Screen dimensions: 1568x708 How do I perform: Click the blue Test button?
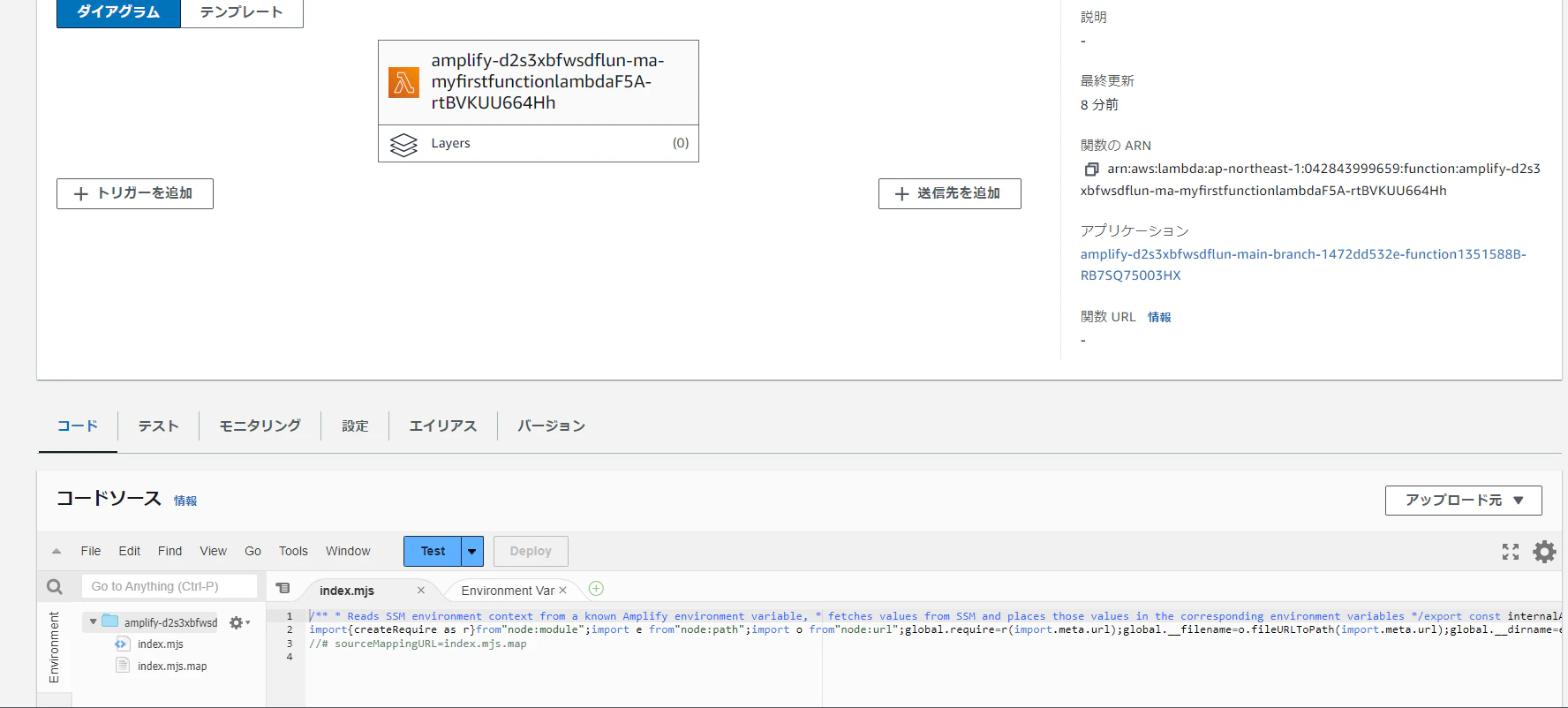[433, 551]
